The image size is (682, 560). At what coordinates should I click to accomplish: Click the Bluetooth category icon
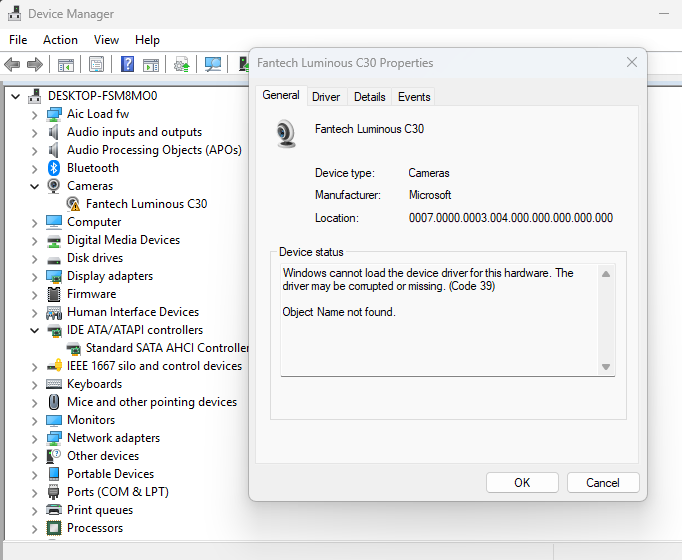[x=53, y=168]
